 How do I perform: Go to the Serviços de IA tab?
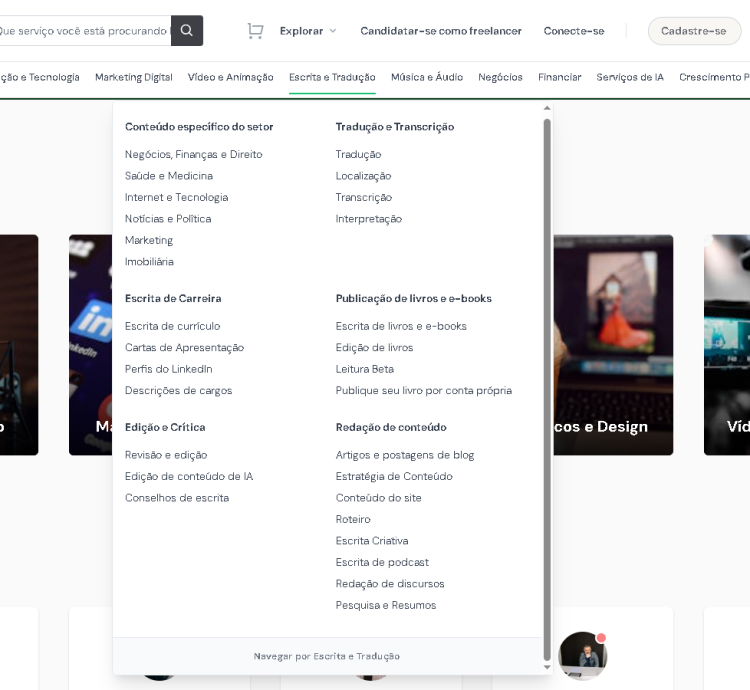point(630,77)
